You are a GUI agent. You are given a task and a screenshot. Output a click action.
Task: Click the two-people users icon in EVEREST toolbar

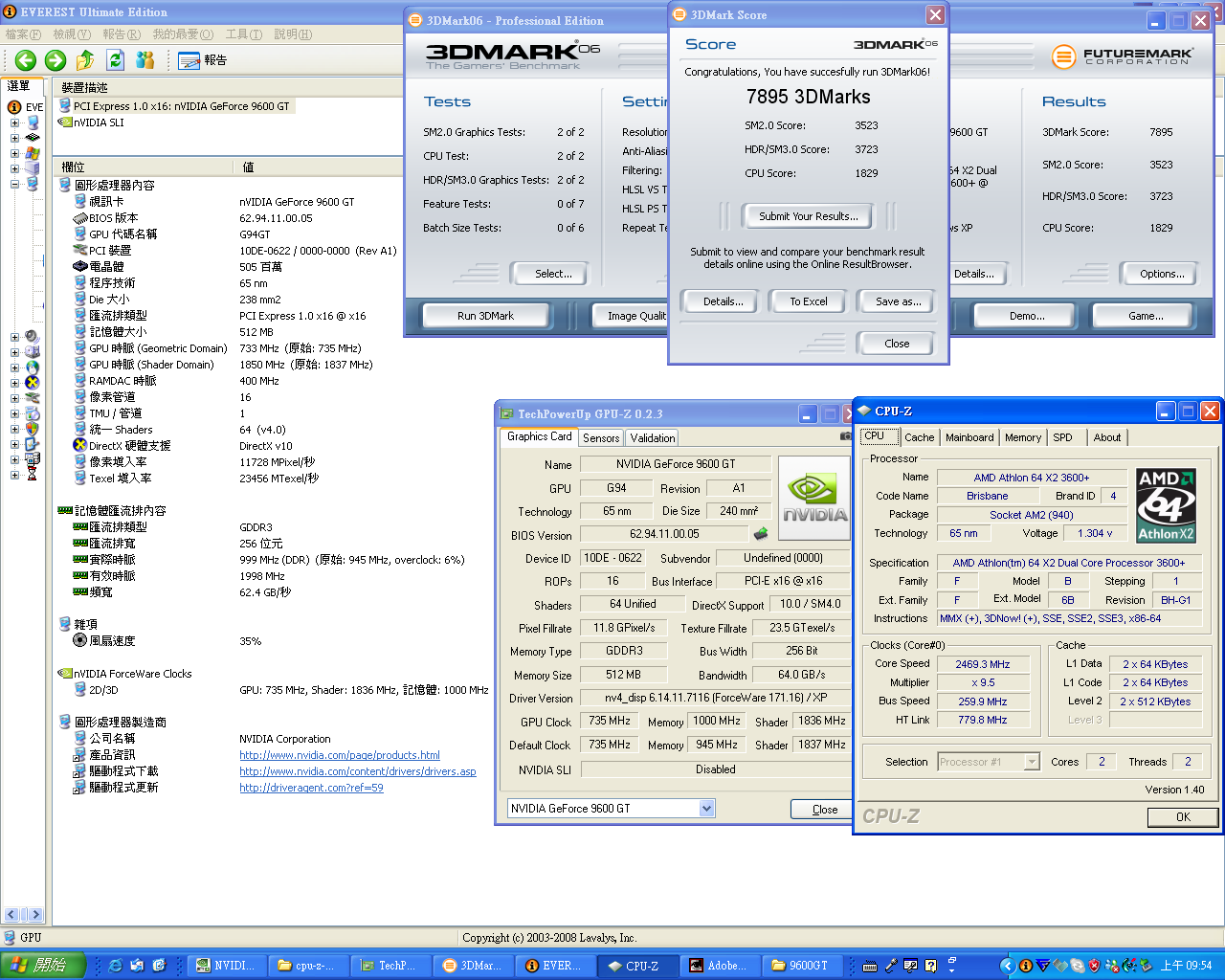145,60
